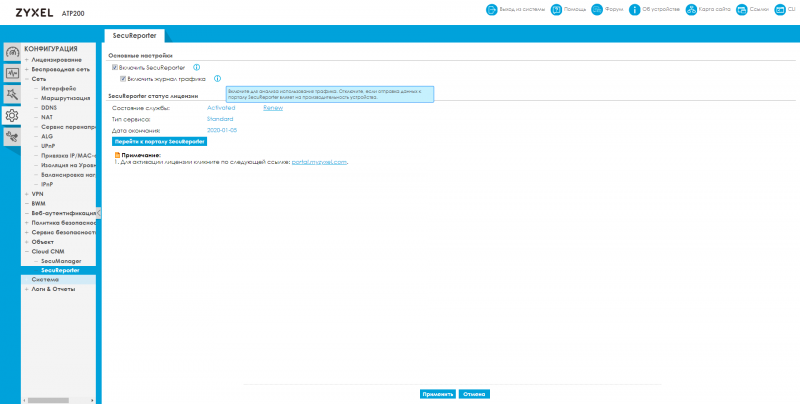
Task: Collapse the navigation panel with the arrow handle
Action: coord(98,213)
